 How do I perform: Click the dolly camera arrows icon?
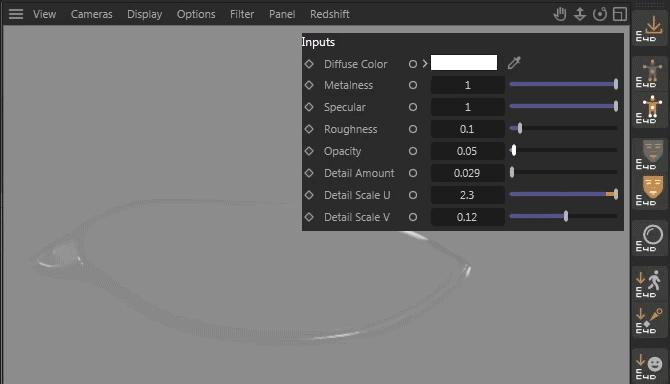pyautogui.click(x=579, y=14)
